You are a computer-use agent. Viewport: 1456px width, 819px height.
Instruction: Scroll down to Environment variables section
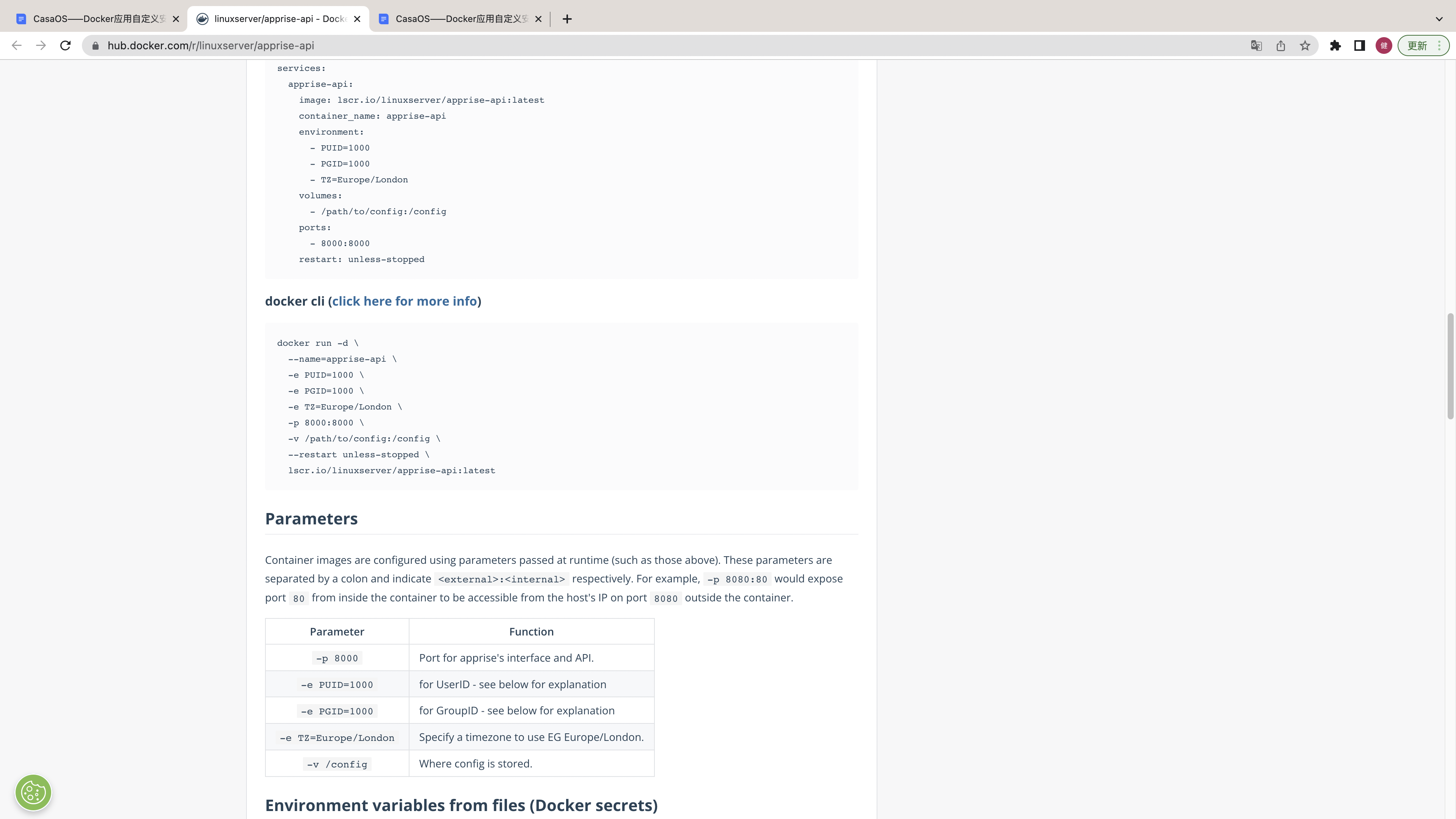(x=461, y=805)
